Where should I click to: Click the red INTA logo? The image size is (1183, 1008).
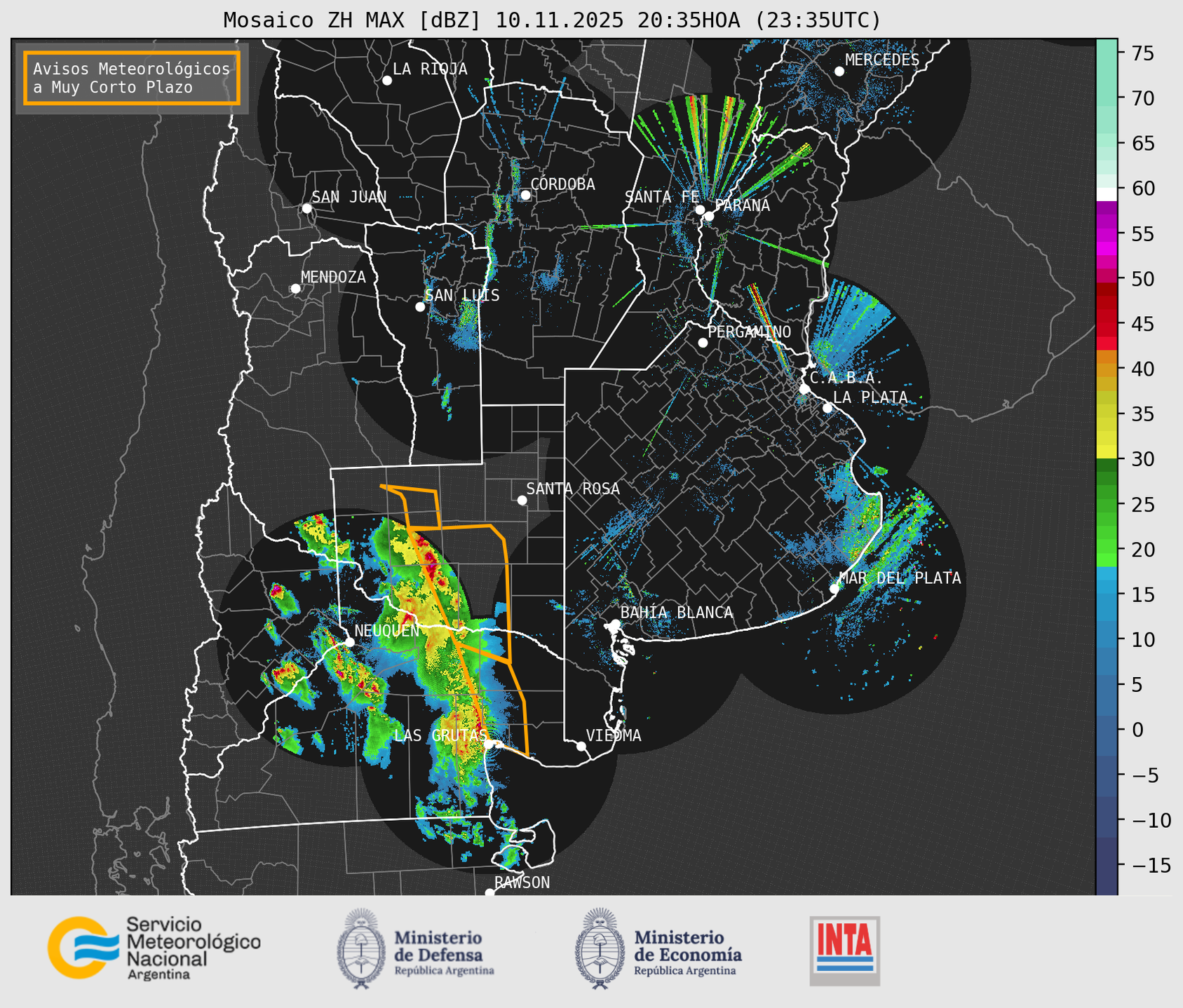coord(844,950)
